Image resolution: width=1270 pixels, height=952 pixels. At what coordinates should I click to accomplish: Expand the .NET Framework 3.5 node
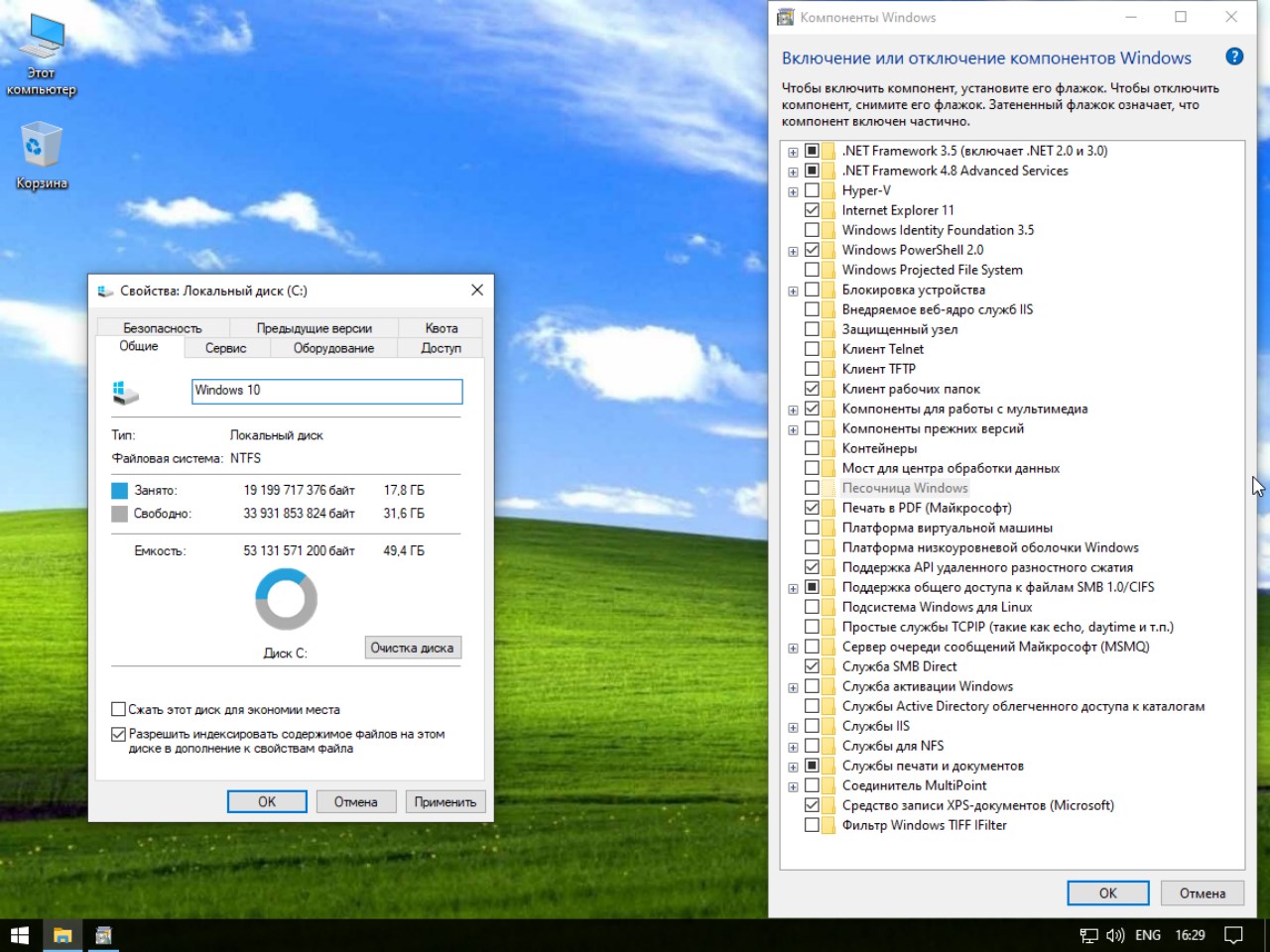pos(793,152)
